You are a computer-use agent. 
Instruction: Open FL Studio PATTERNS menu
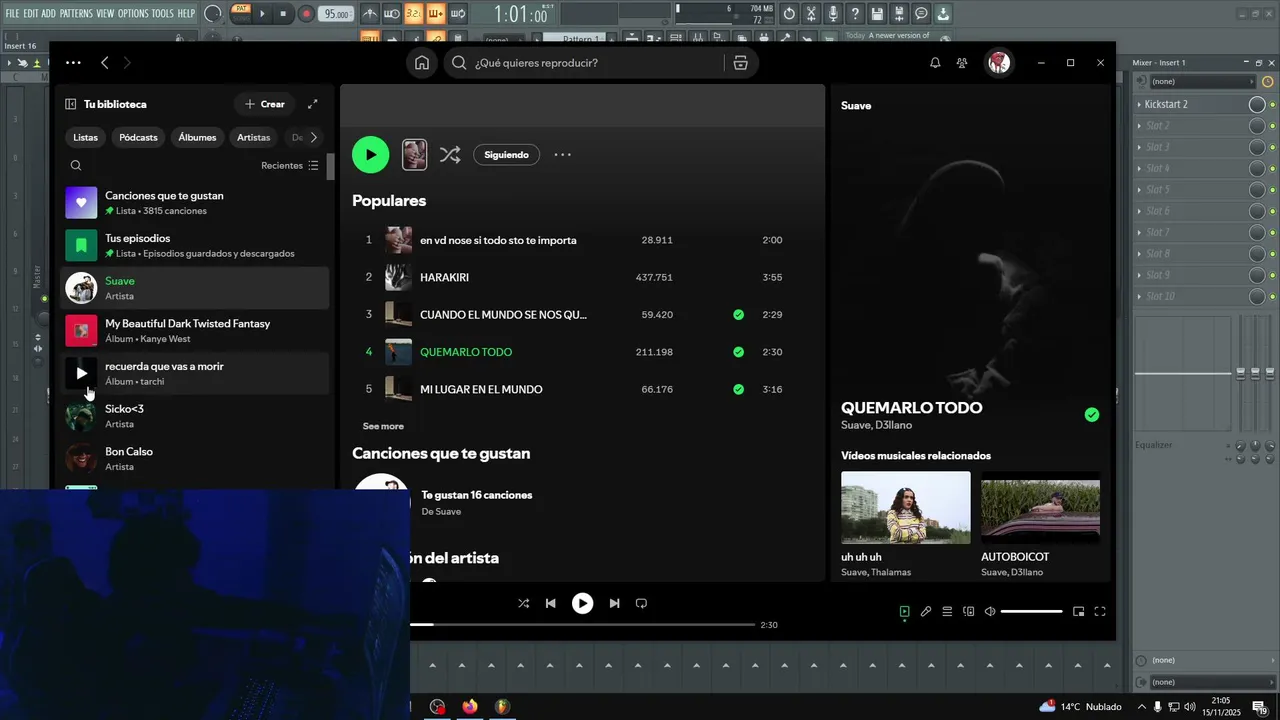click(x=76, y=13)
